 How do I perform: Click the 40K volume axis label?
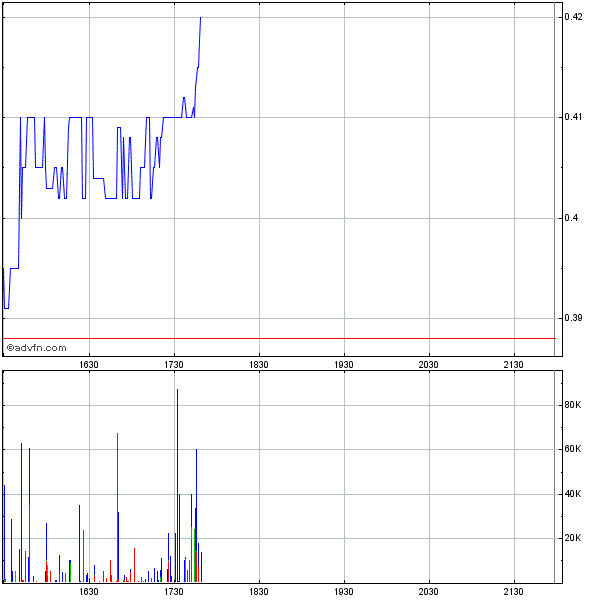pos(573,494)
